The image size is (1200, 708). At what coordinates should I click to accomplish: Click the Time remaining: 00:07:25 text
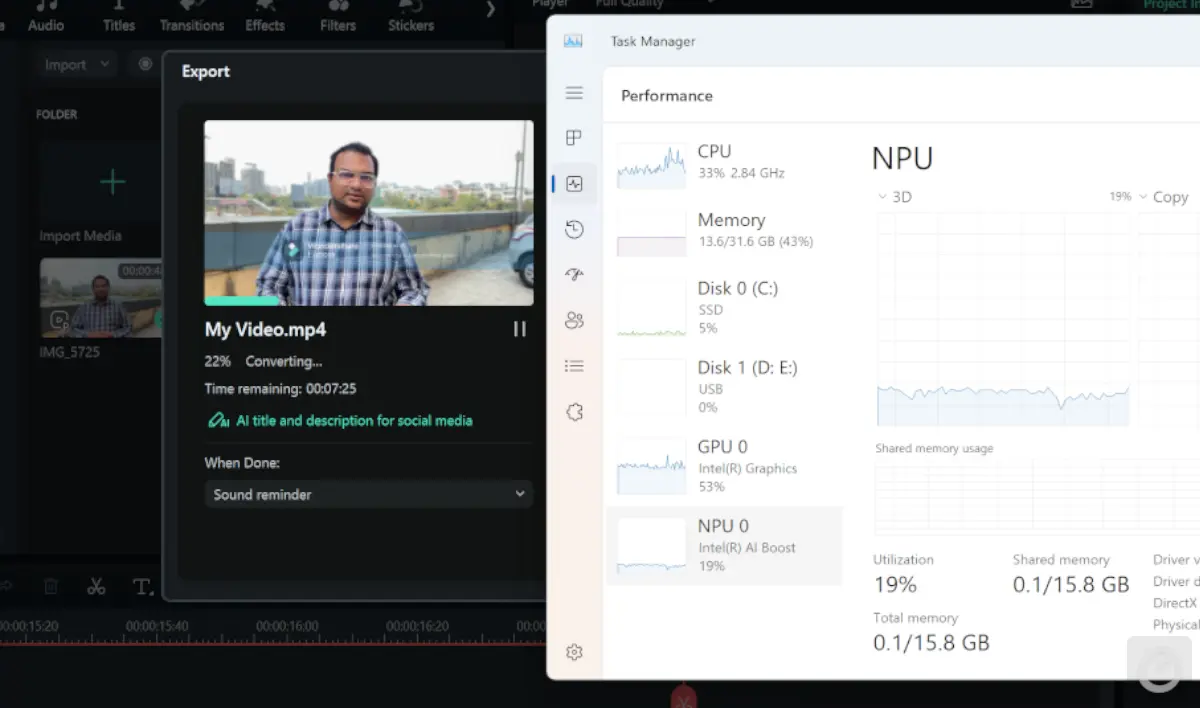point(281,389)
